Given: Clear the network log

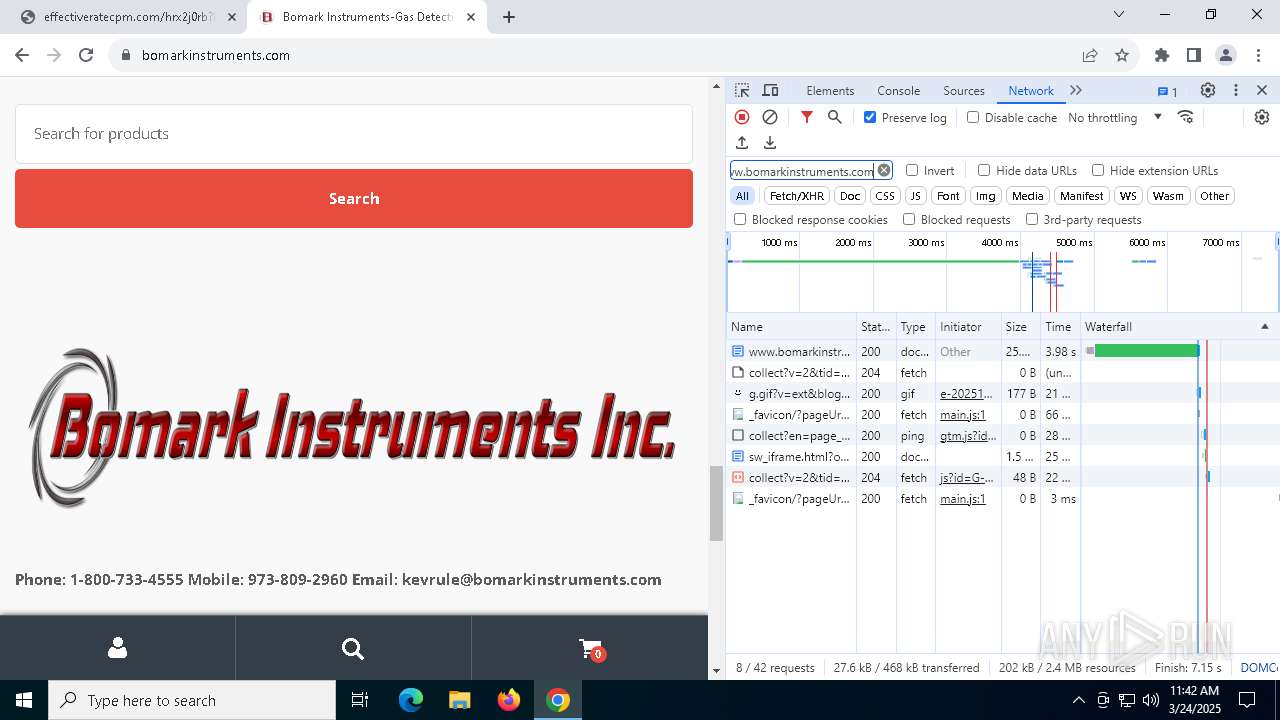Looking at the screenshot, I should pos(770,117).
